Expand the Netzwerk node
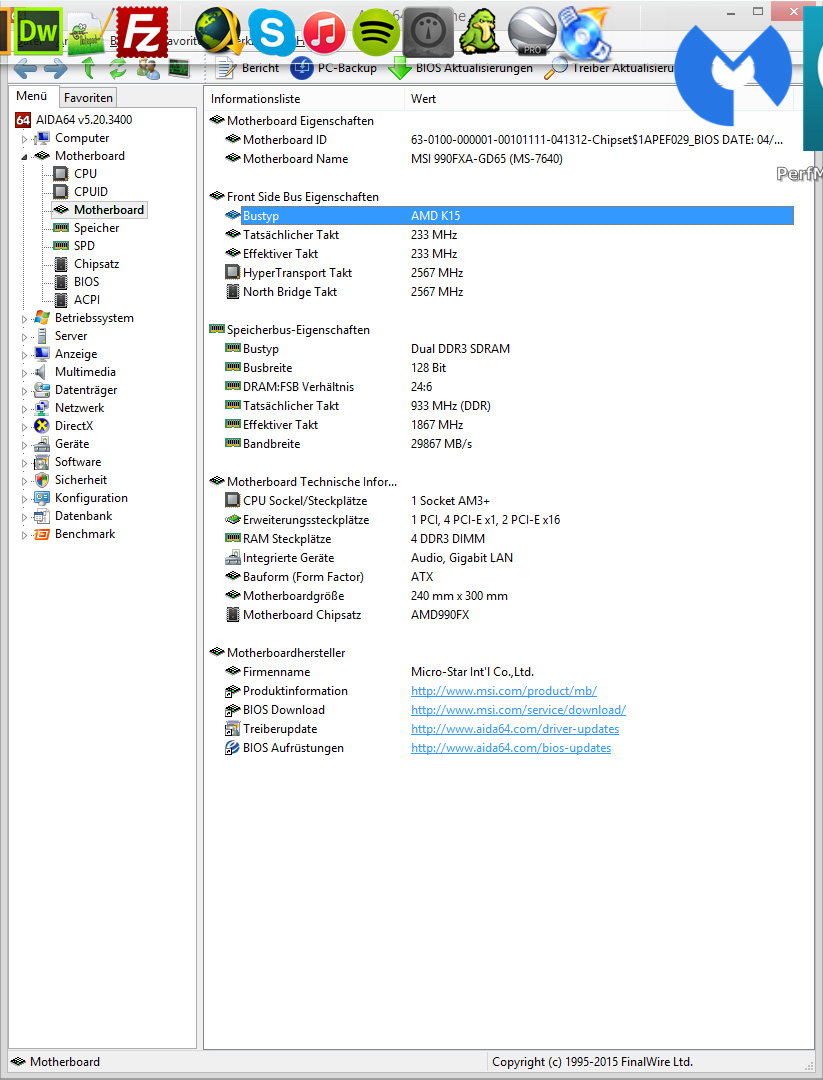 coord(24,408)
